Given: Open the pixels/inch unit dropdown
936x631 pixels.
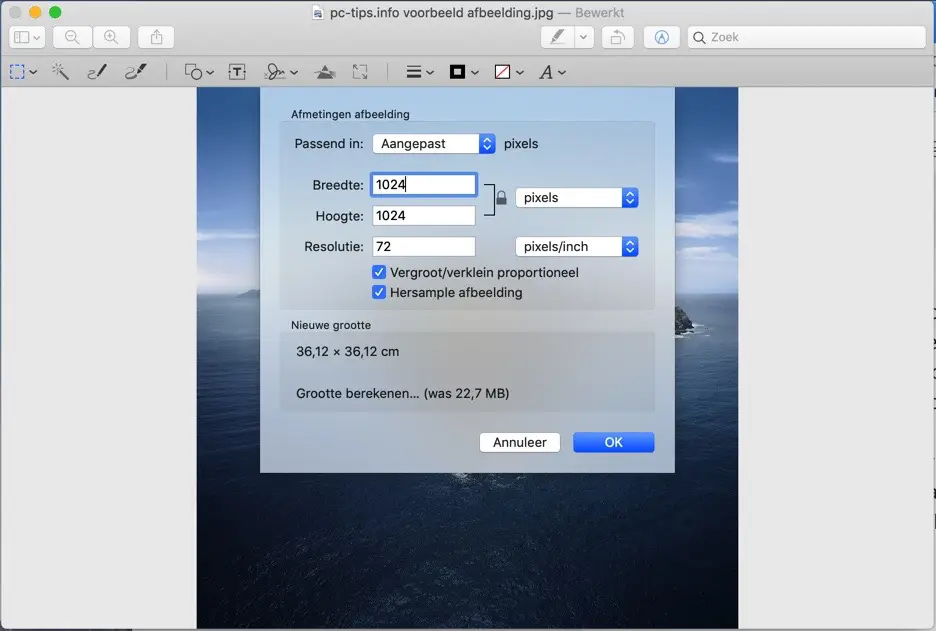Looking at the screenshot, I should point(577,247).
